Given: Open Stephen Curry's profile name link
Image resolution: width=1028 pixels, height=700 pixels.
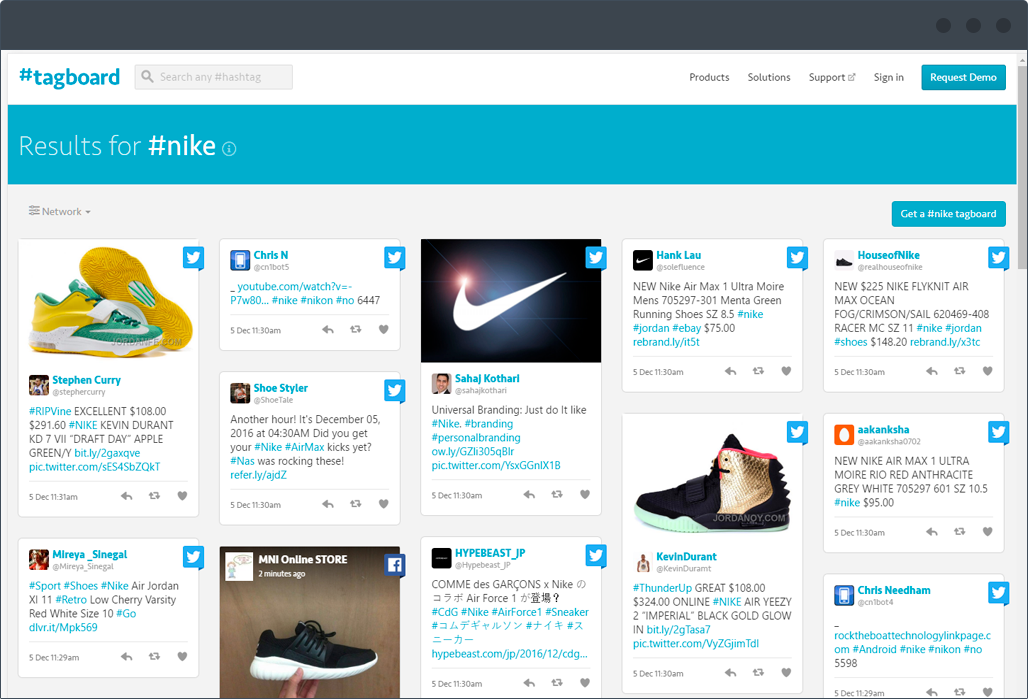Looking at the screenshot, I should pyautogui.click(x=87, y=380).
